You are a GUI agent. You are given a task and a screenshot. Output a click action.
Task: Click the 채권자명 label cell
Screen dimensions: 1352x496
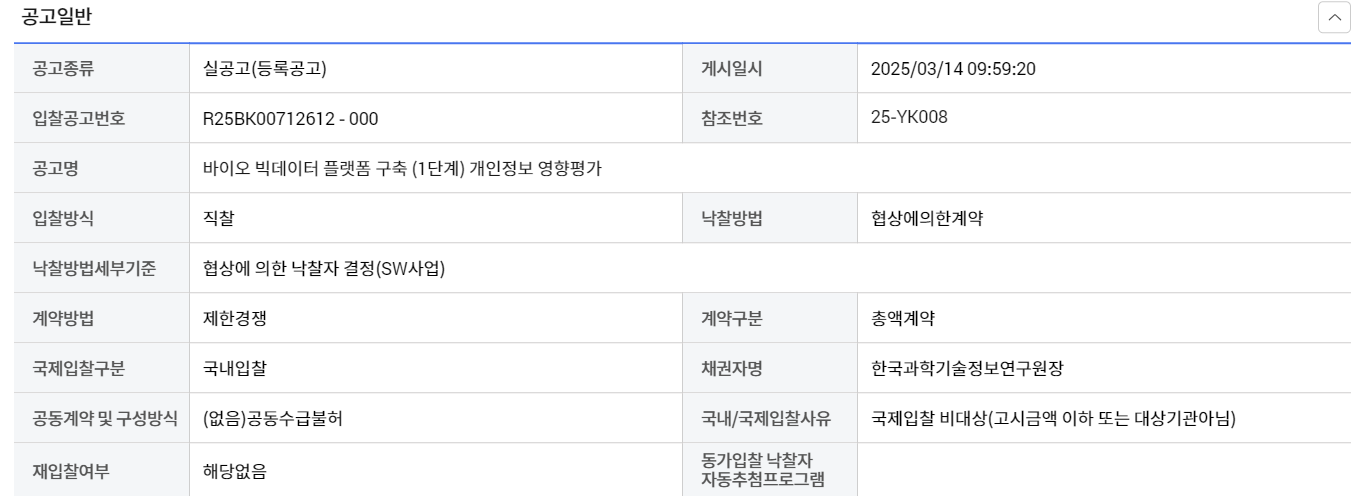click(770, 368)
